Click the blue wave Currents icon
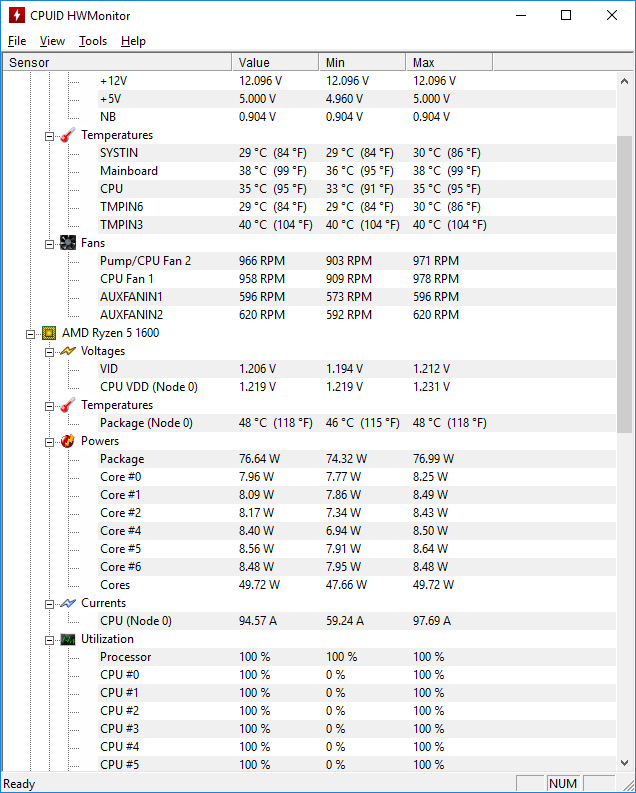This screenshot has height=793, width=636. coord(68,603)
